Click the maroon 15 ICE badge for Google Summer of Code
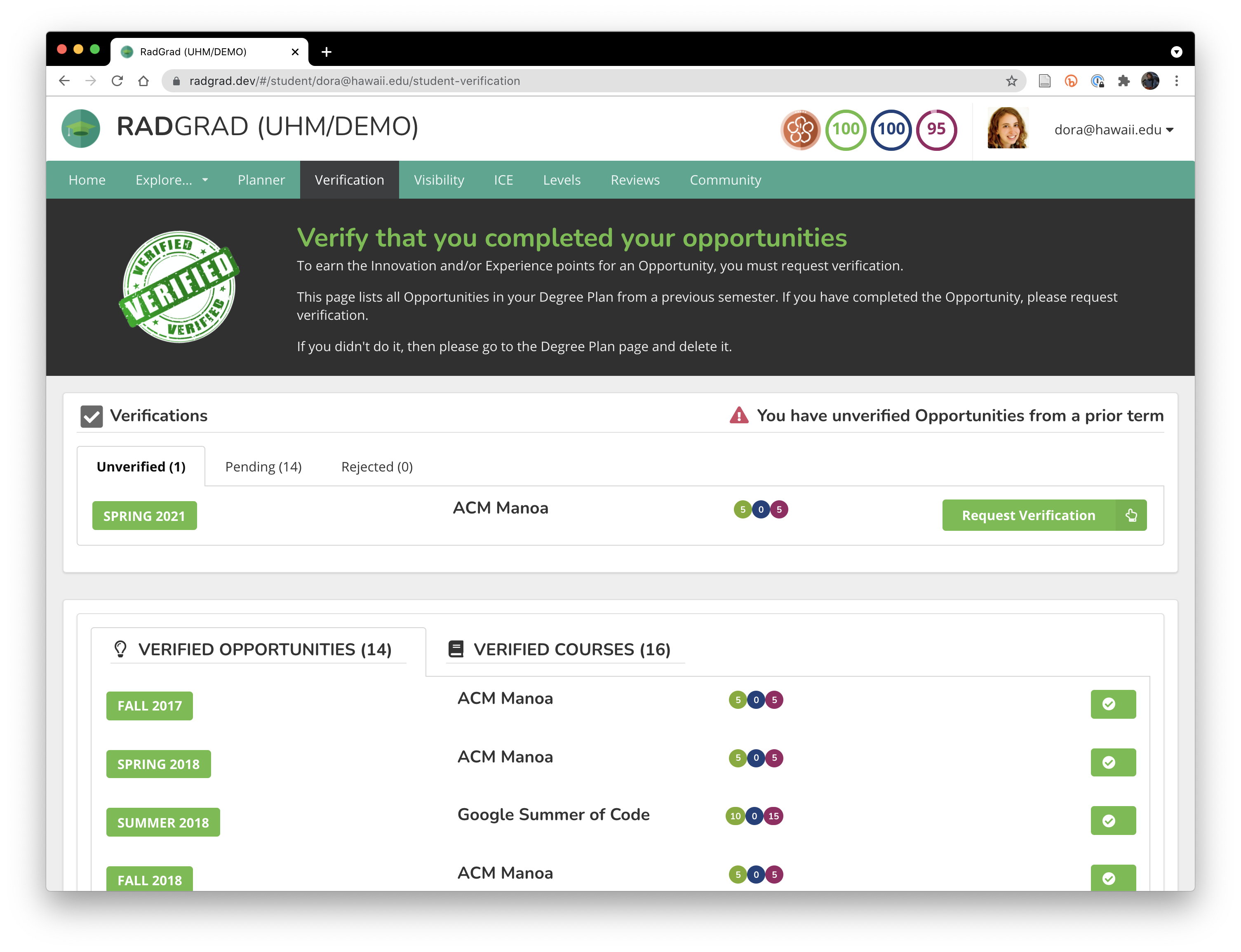Image resolution: width=1241 pixels, height=952 pixels. coord(773,816)
